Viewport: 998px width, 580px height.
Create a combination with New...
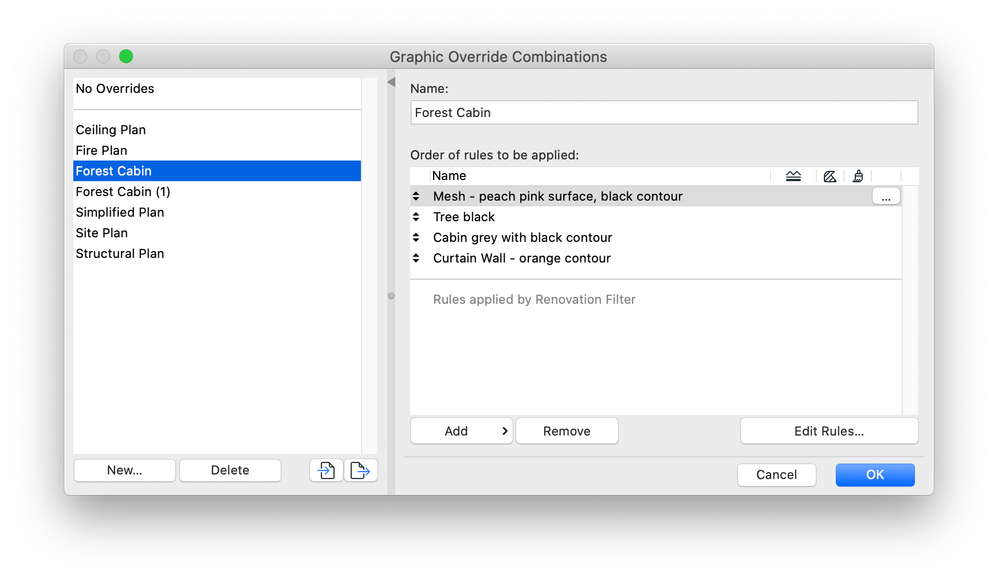[124, 470]
